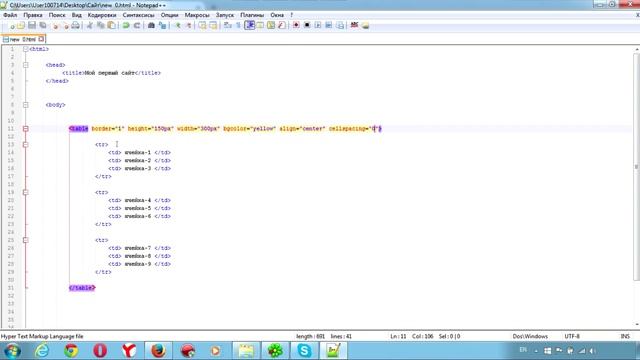Collapse the table fold on line 11
The image size is (640, 360).
pos(26,129)
